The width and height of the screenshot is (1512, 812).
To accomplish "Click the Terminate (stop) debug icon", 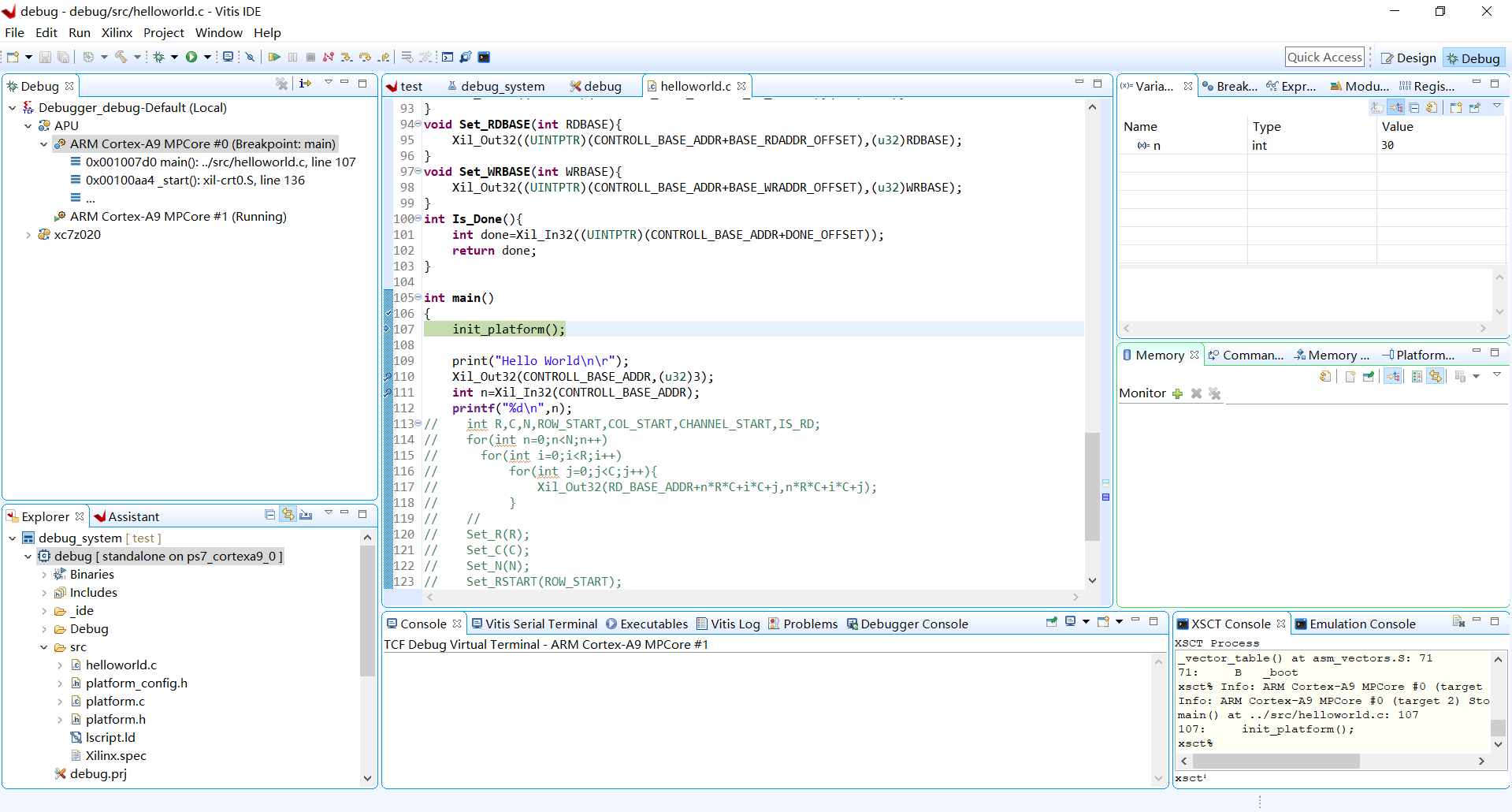I will coord(310,57).
